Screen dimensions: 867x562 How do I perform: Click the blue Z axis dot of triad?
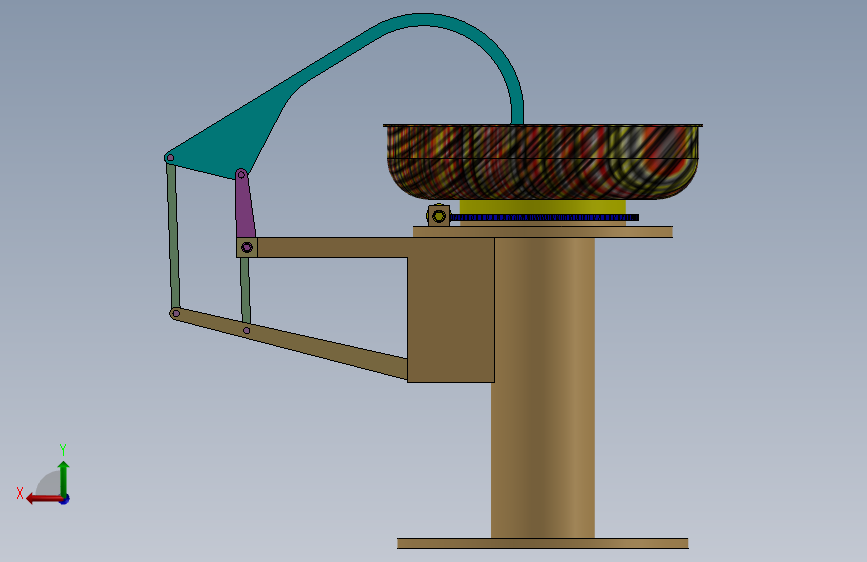point(65,499)
